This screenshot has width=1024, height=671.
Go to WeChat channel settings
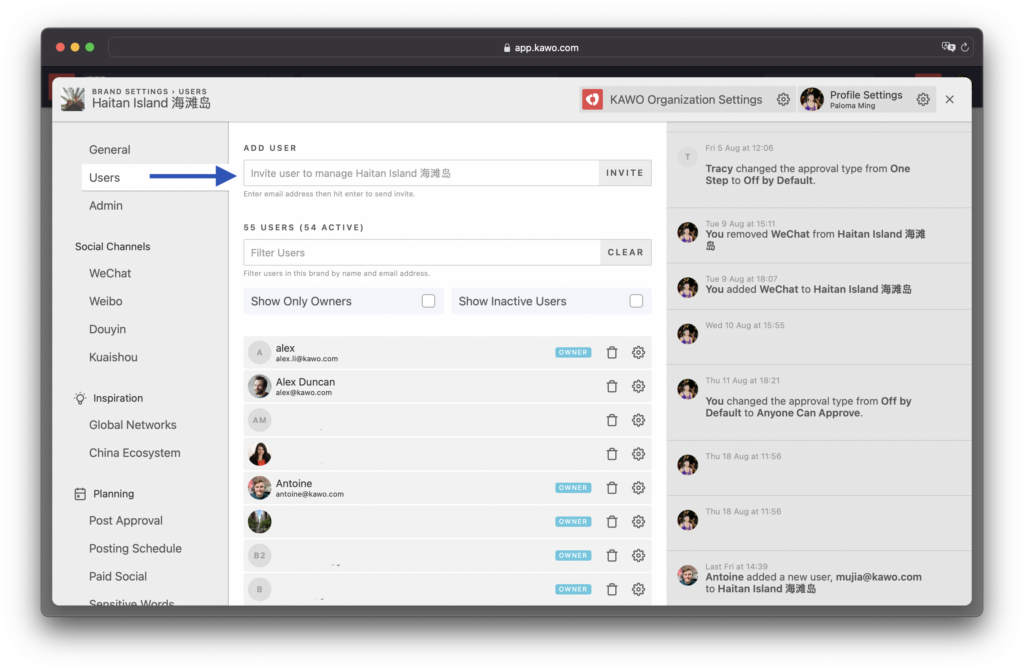click(x=110, y=273)
